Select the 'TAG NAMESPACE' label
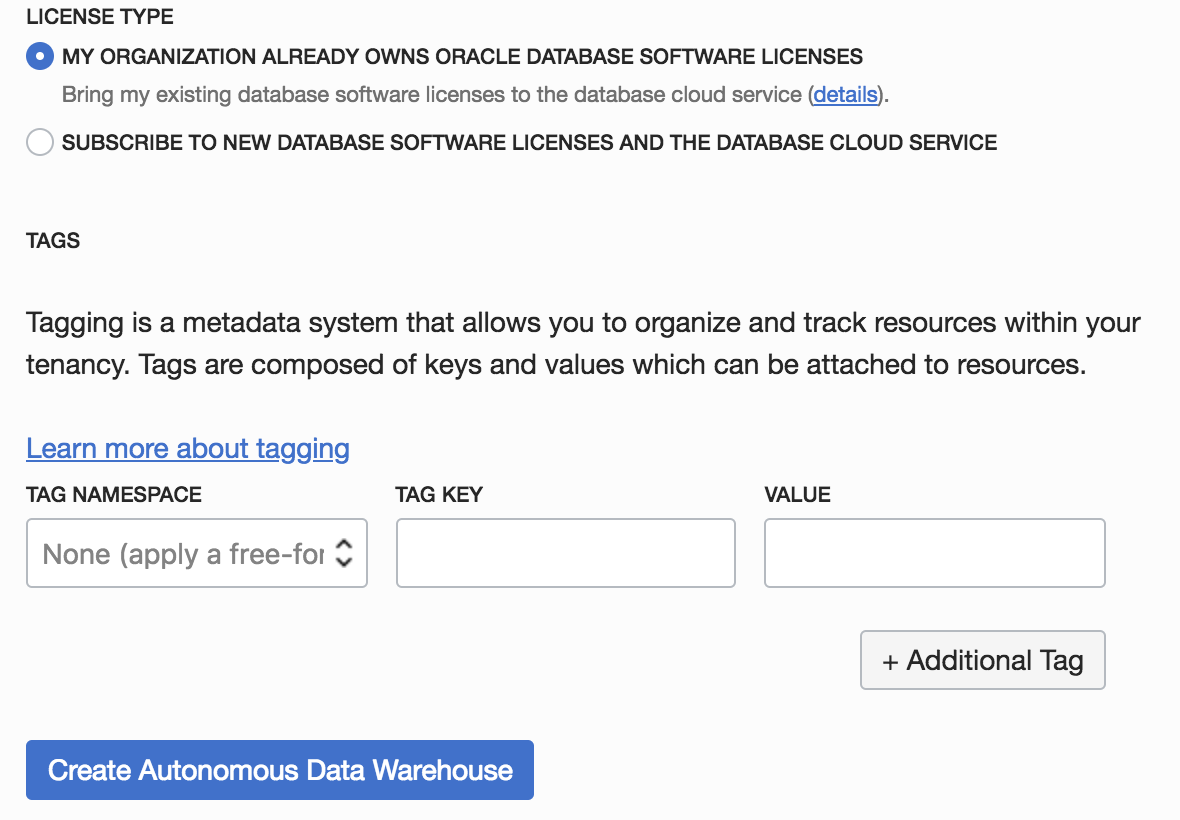The height and width of the screenshot is (820, 1180). [x=114, y=494]
